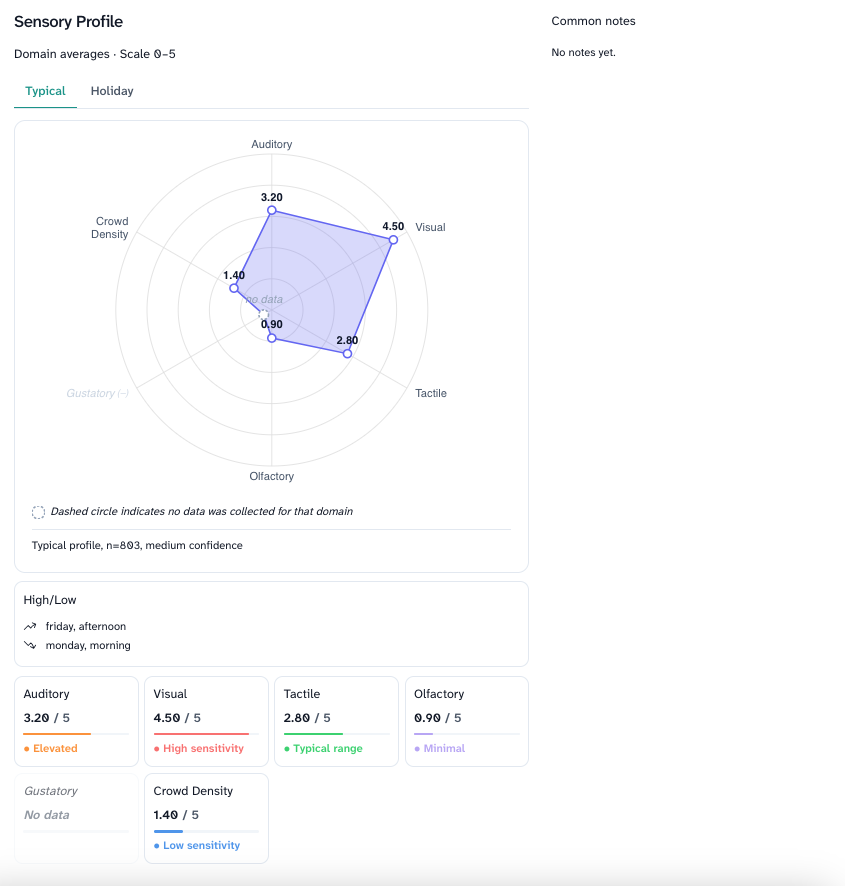845x886 pixels.
Task: Click the Visual 4.50 data point
Action: [x=393, y=240]
